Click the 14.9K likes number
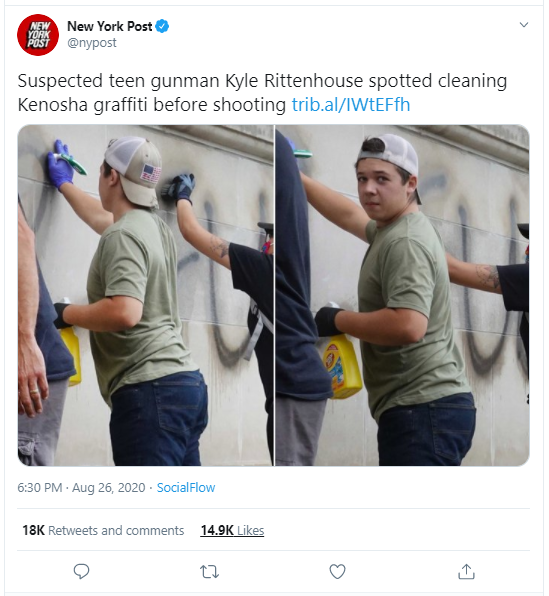 click(x=217, y=530)
